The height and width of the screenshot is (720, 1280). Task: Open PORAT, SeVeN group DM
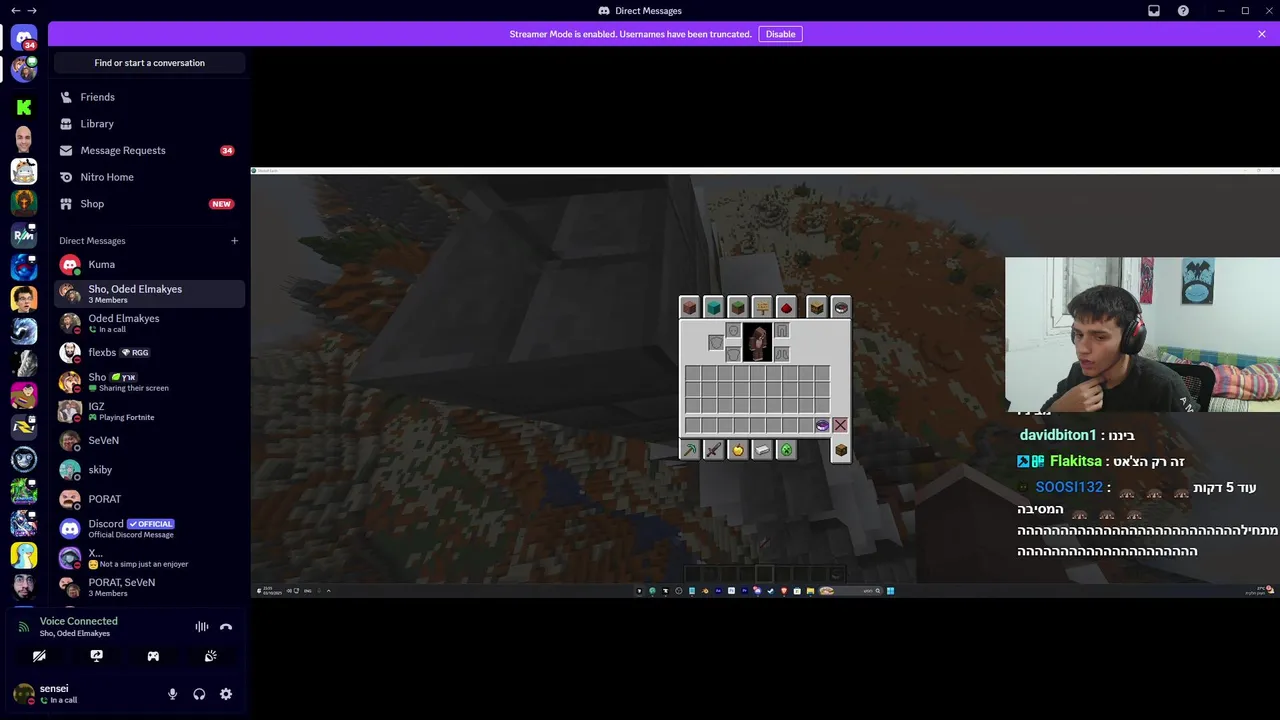[x=150, y=587]
